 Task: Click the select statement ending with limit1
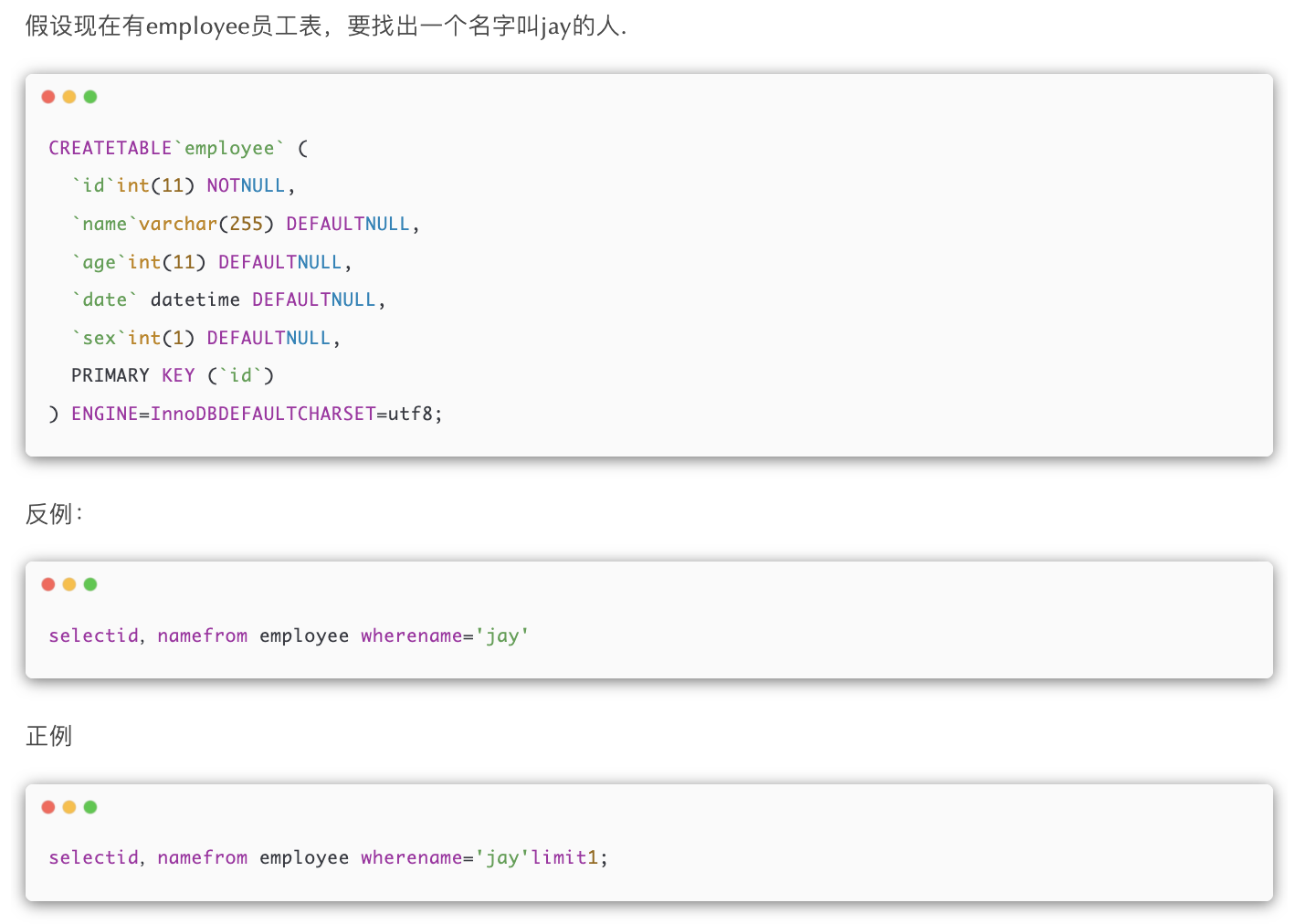click(x=328, y=858)
